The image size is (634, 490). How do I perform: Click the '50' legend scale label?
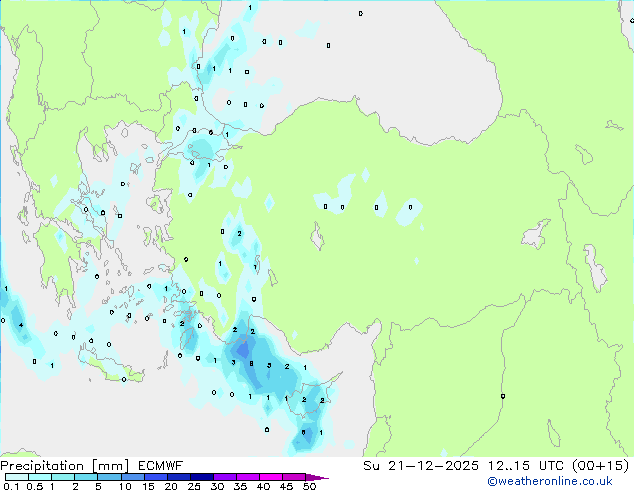click(x=309, y=486)
